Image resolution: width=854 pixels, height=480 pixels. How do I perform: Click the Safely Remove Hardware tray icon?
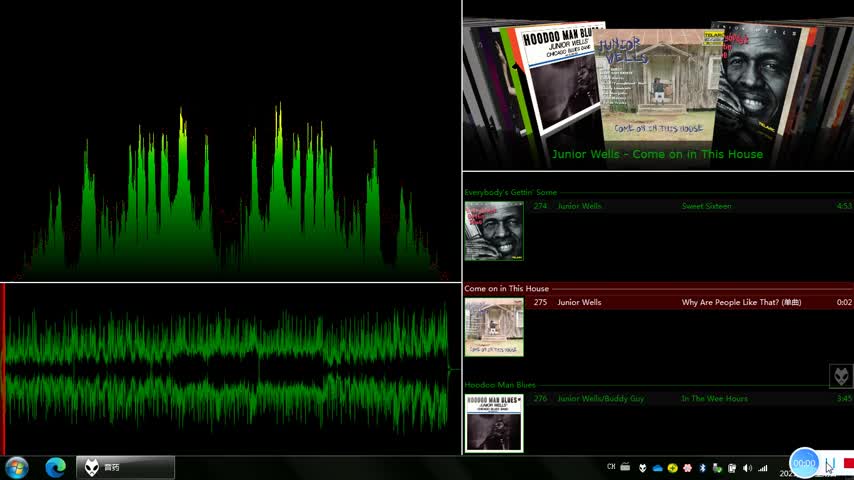click(717, 467)
